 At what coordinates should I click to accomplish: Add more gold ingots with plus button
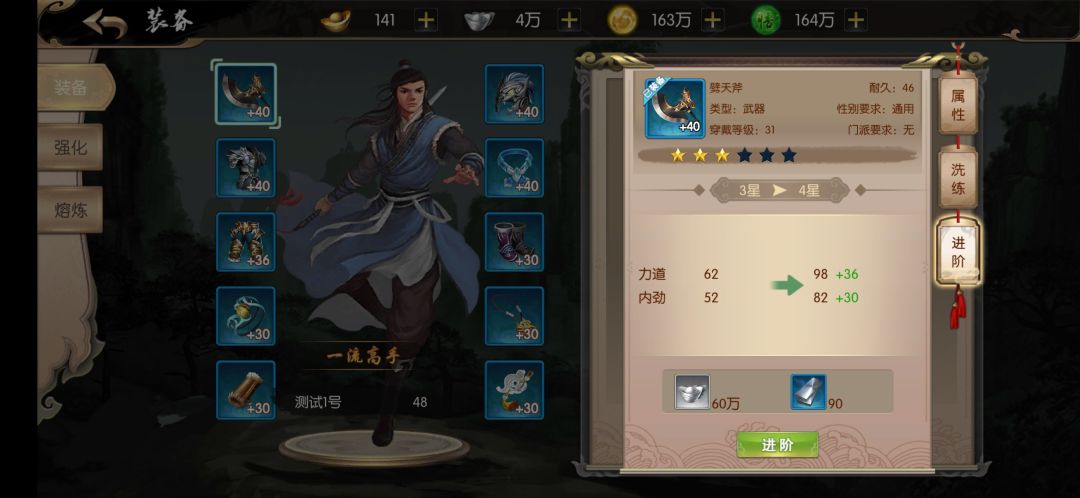tap(426, 21)
